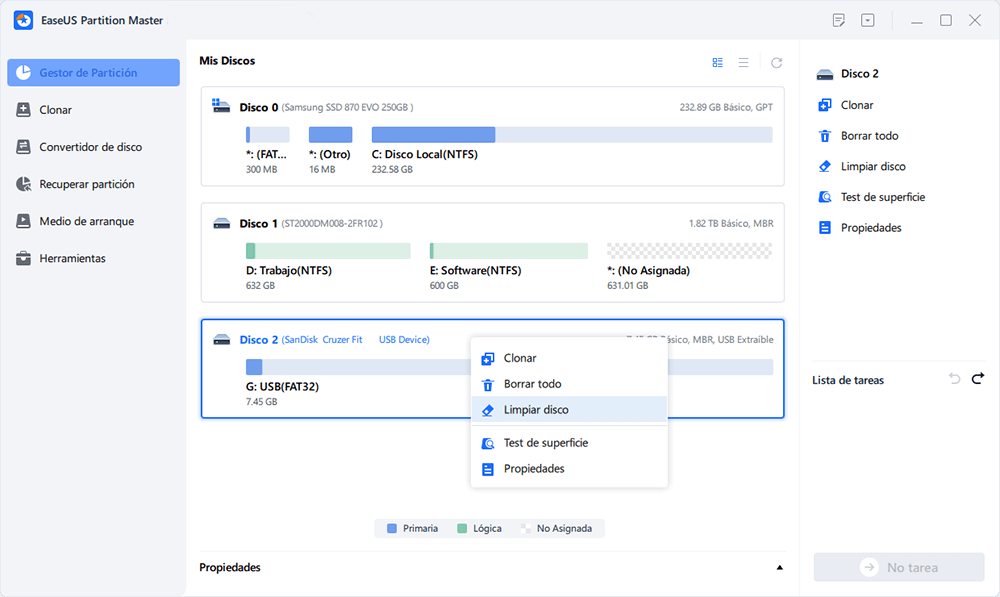Click the eraser icon in context menu
The height and width of the screenshot is (597, 1000).
click(x=488, y=410)
